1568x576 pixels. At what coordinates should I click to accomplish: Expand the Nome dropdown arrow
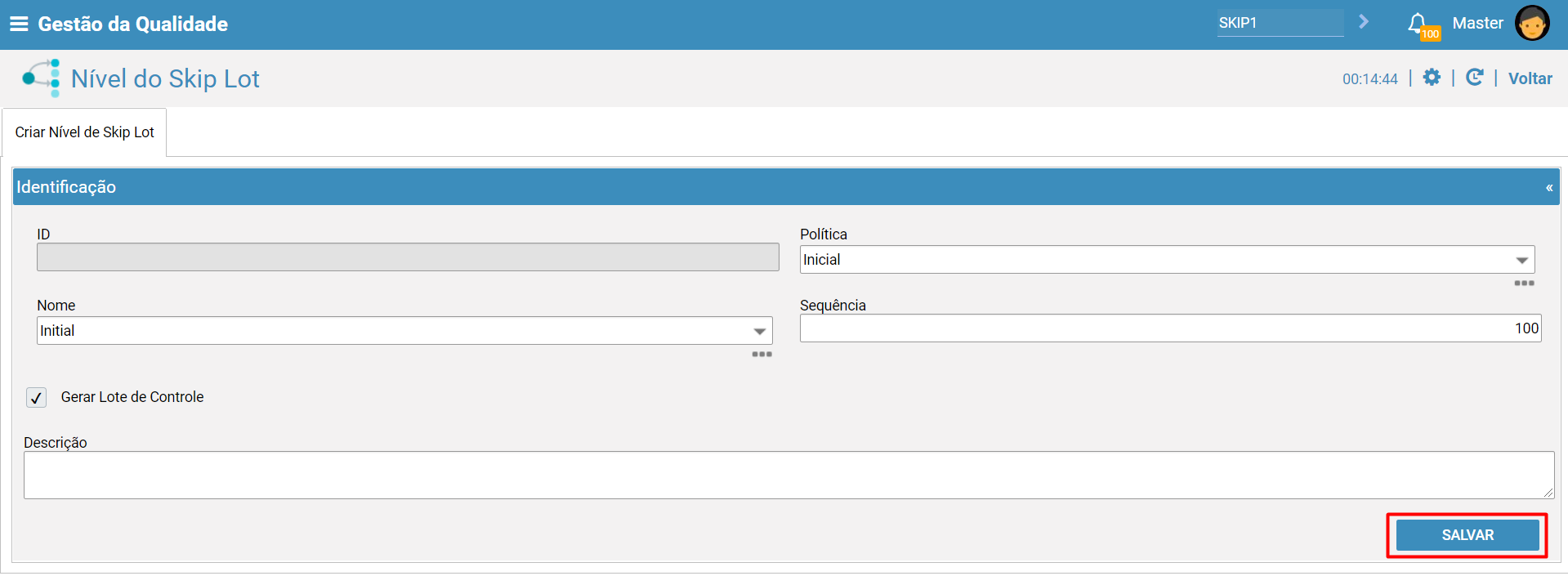coord(759,332)
